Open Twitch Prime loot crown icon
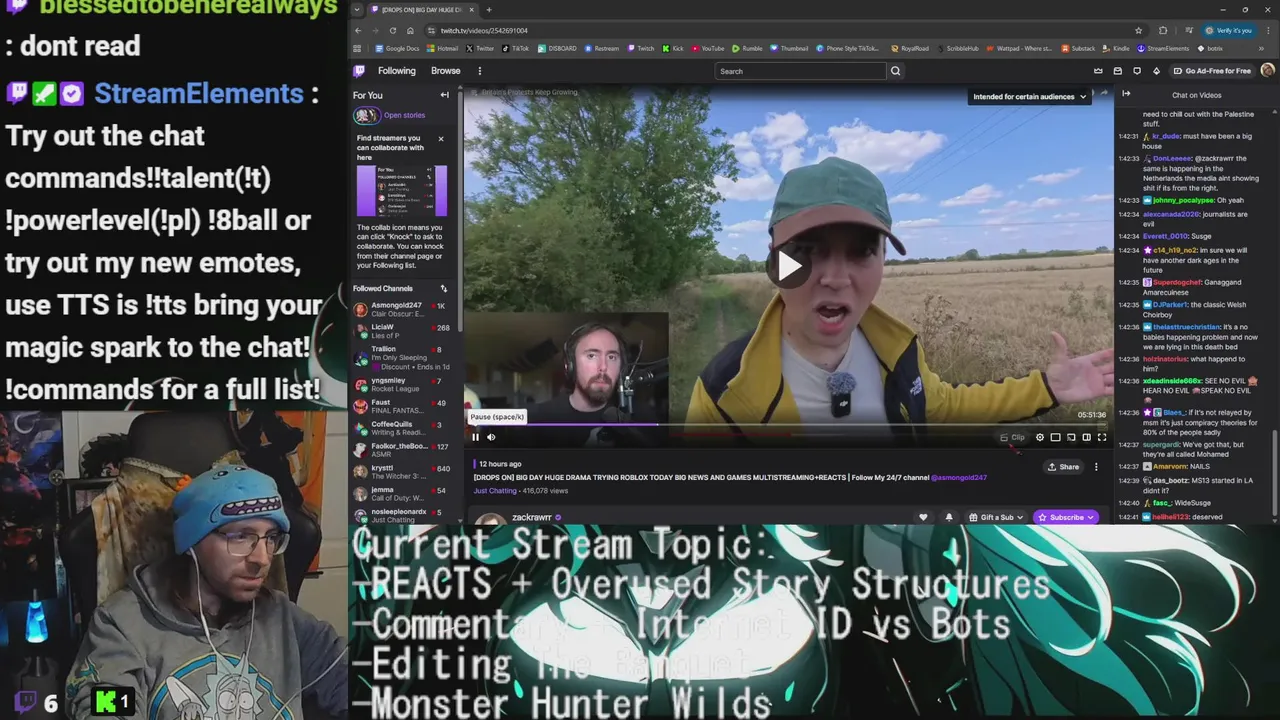Viewport: 1280px width, 720px height. 1098,71
